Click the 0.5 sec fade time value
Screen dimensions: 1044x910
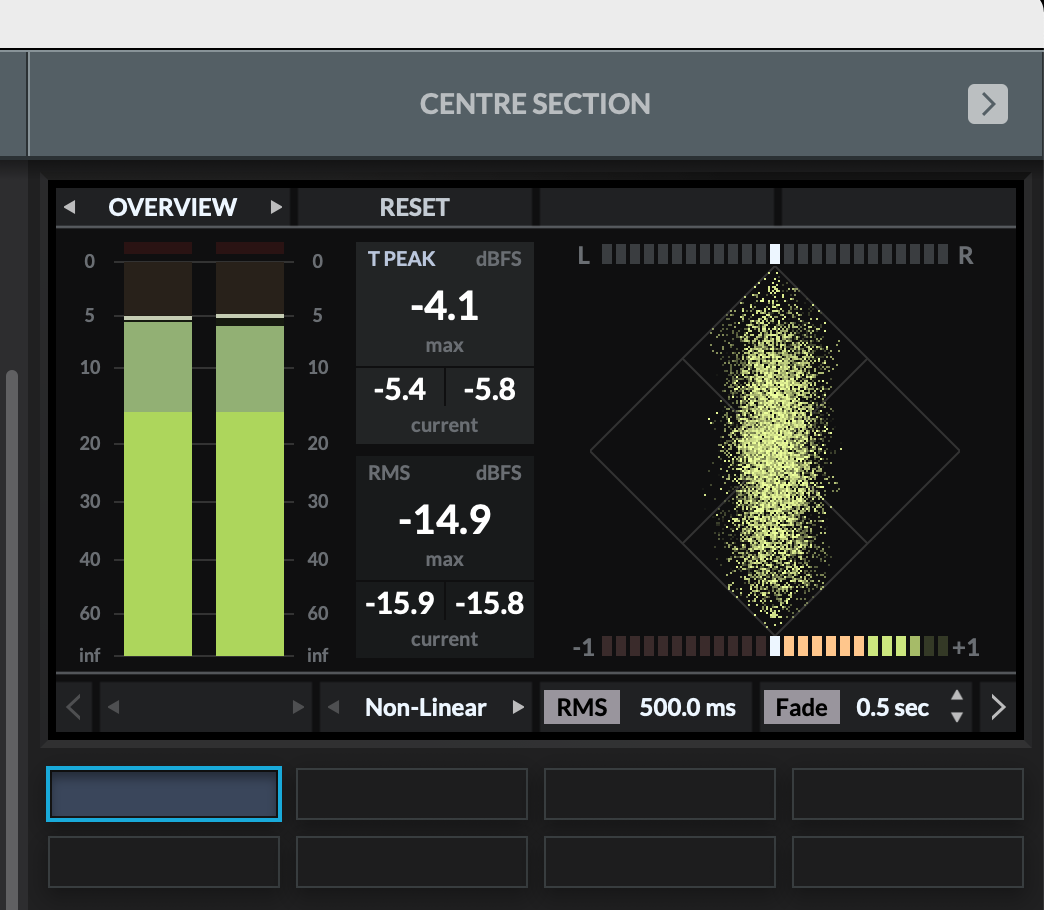tap(892, 707)
